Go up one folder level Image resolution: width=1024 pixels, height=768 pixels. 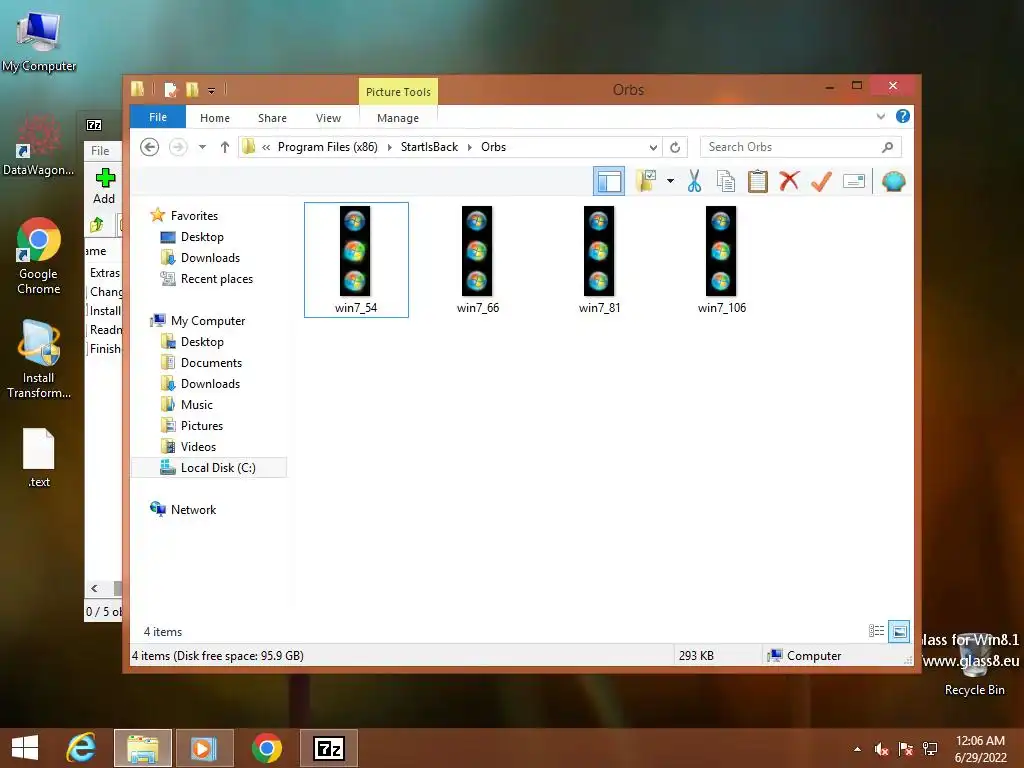point(225,147)
